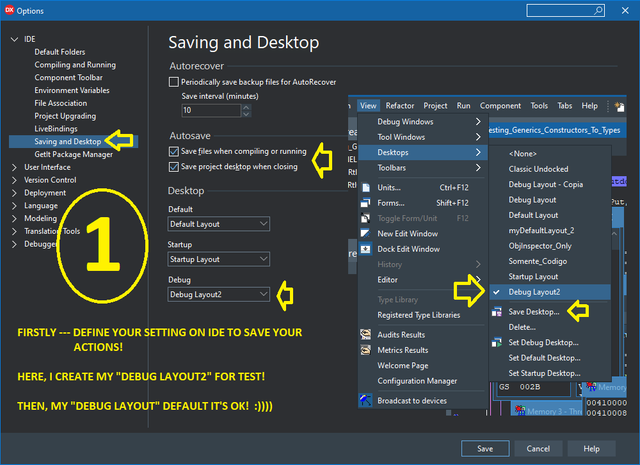Click the Save interval minutes field
The image size is (640, 465).
click(211, 110)
